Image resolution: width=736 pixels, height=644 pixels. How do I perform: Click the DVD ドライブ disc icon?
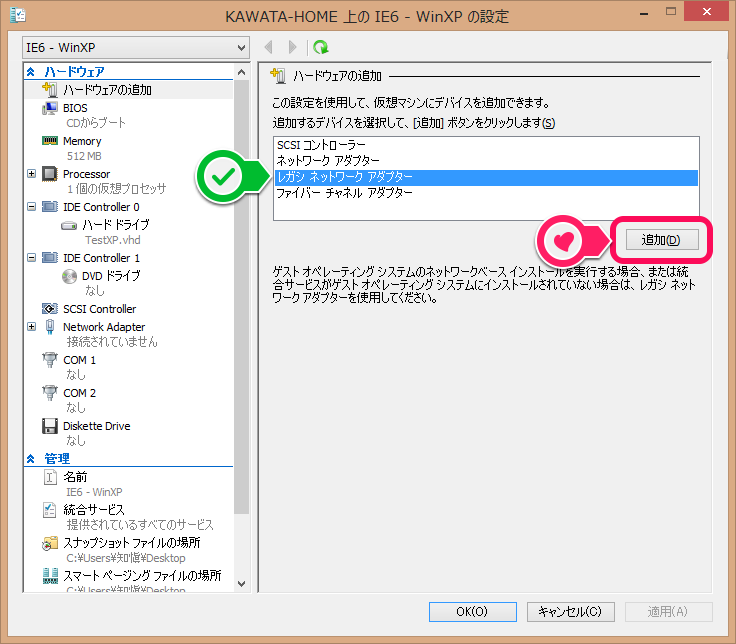(x=69, y=276)
